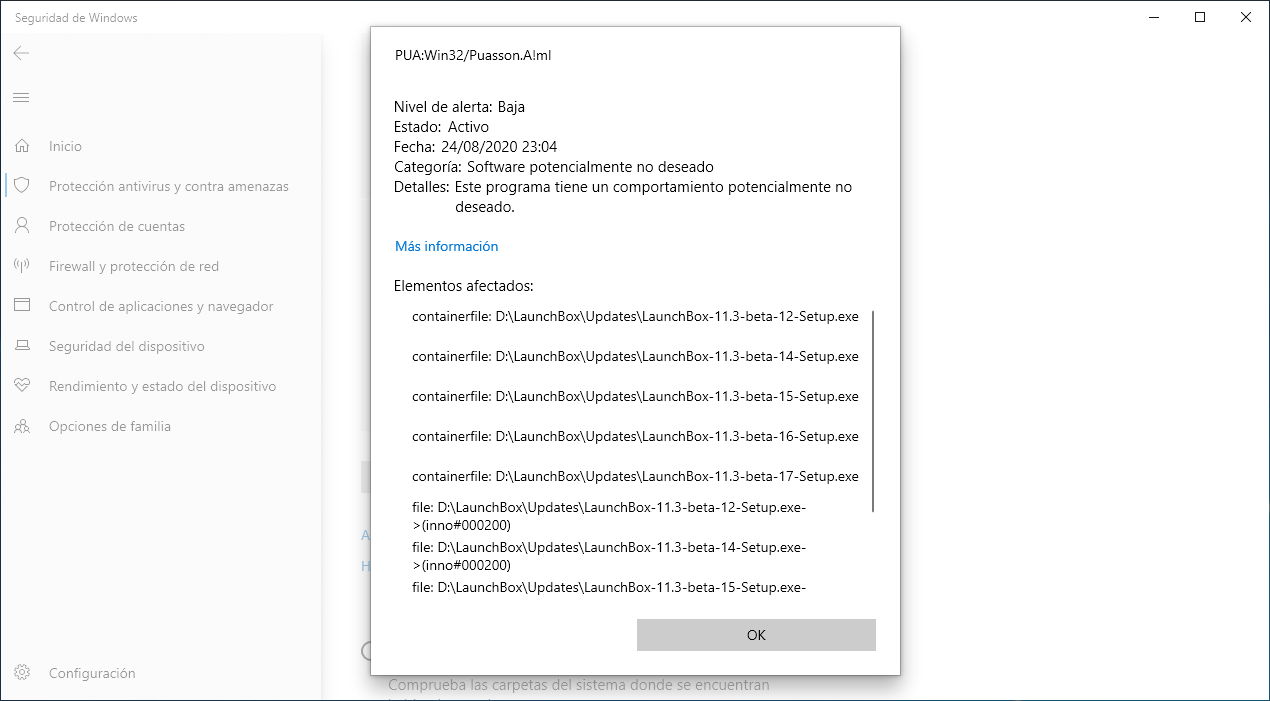Click the 'Nivel de alerta: Baja' line
This screenshot has height=701, width=1270.
(x=460, y=107)
